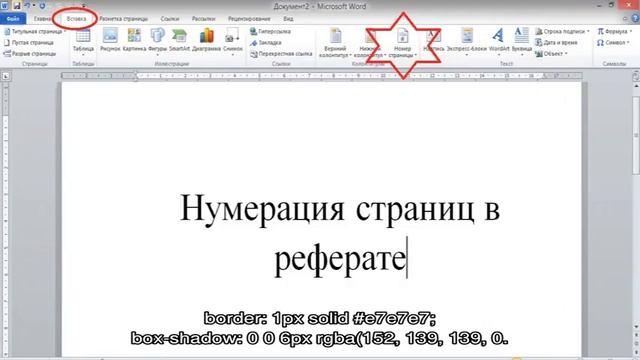Screen dimensions: 640x360
Task: Click the Undo arrow icon in the title bar
Action: pyautogui.click(x=27, y=6)
